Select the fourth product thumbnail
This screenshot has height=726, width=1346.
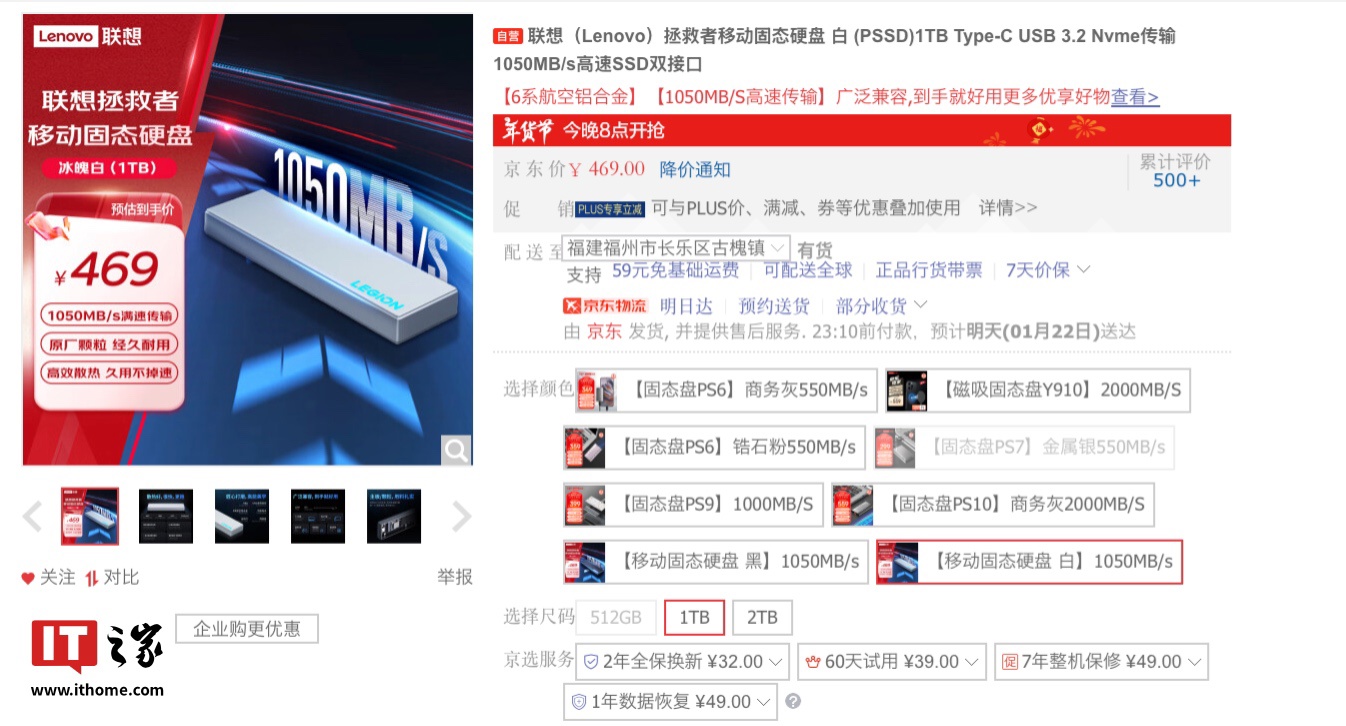(x=318, y=516)
